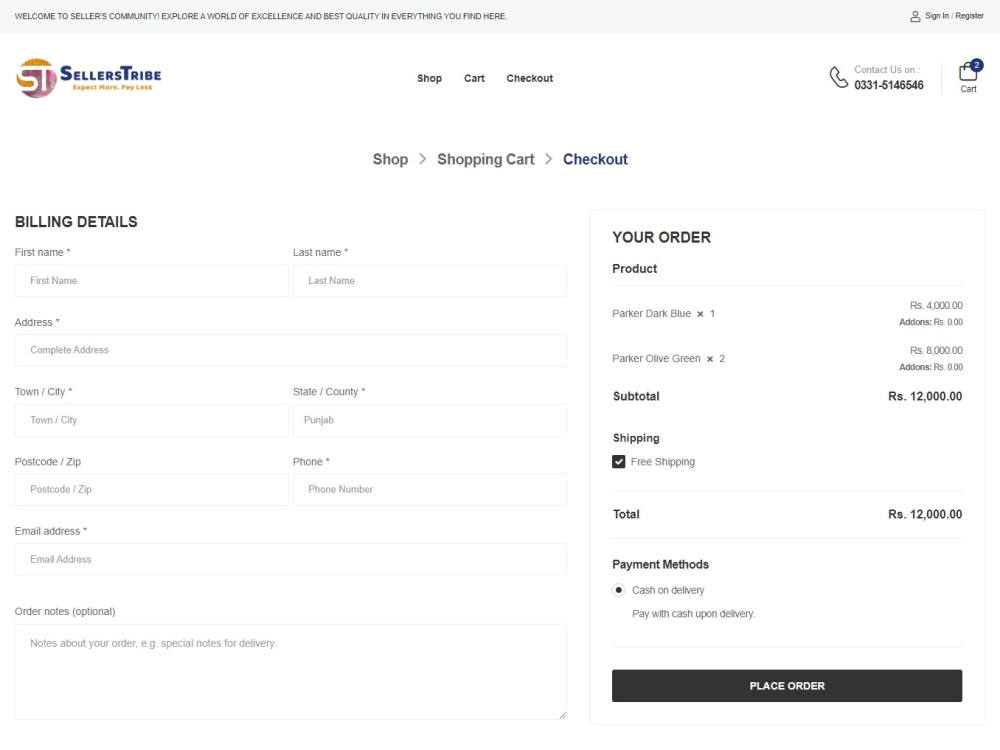
Task: Click the Subtotal Rs. 12,000.00 amount
Action: pyautogui.click(x=925, y=396)
